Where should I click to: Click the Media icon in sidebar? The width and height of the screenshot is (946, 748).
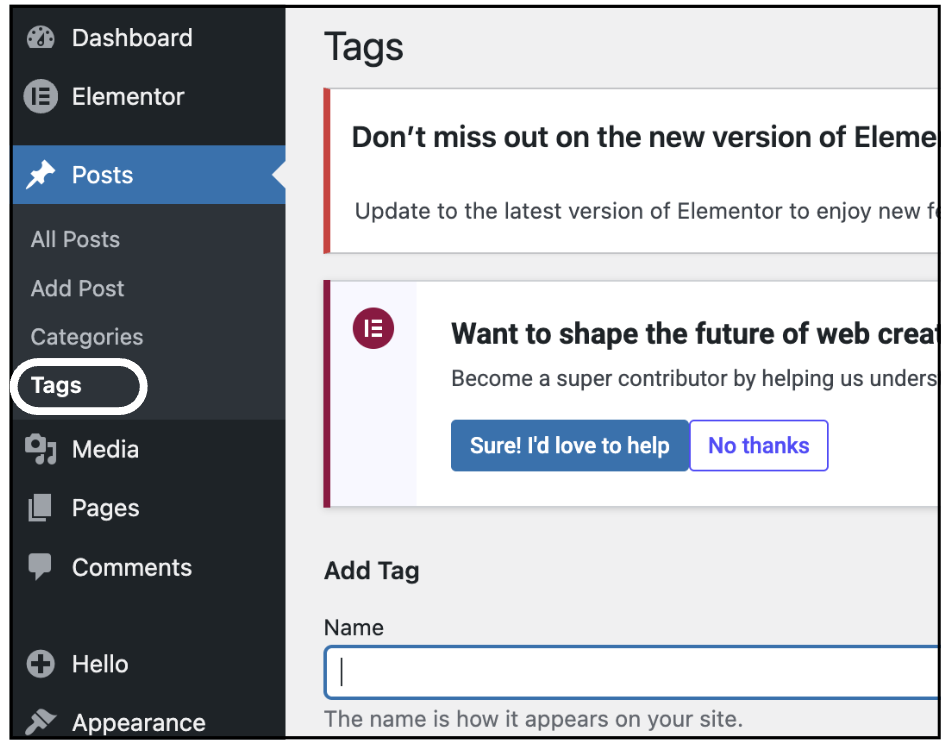click(40, 449)
